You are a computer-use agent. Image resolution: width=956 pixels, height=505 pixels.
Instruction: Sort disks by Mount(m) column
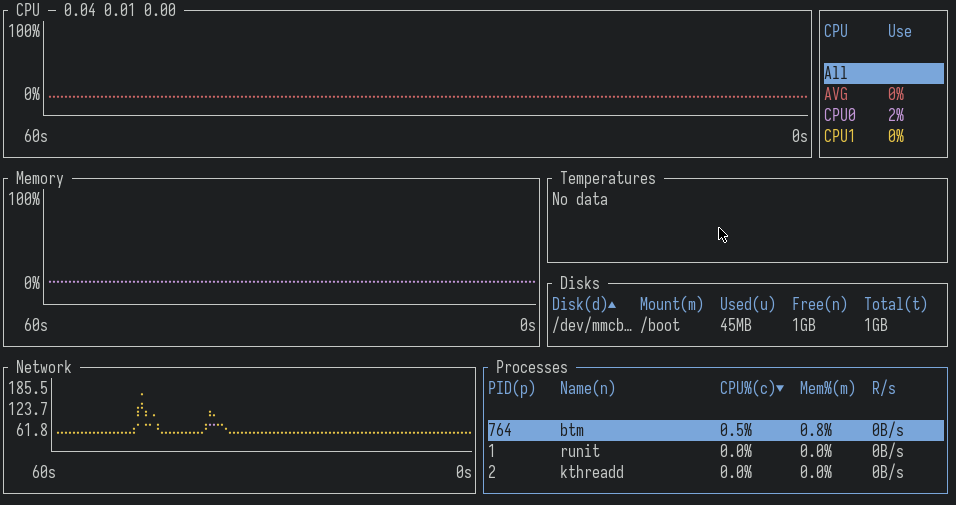pos(671,304)
